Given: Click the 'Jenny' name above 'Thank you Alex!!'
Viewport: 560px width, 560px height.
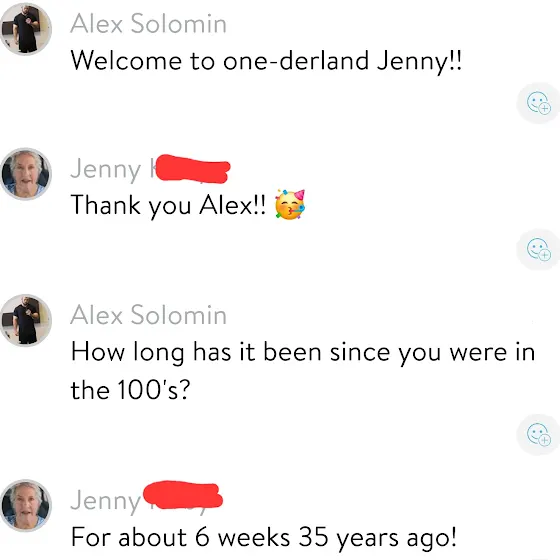Looking at the screenshot, I should coord(106,170).
